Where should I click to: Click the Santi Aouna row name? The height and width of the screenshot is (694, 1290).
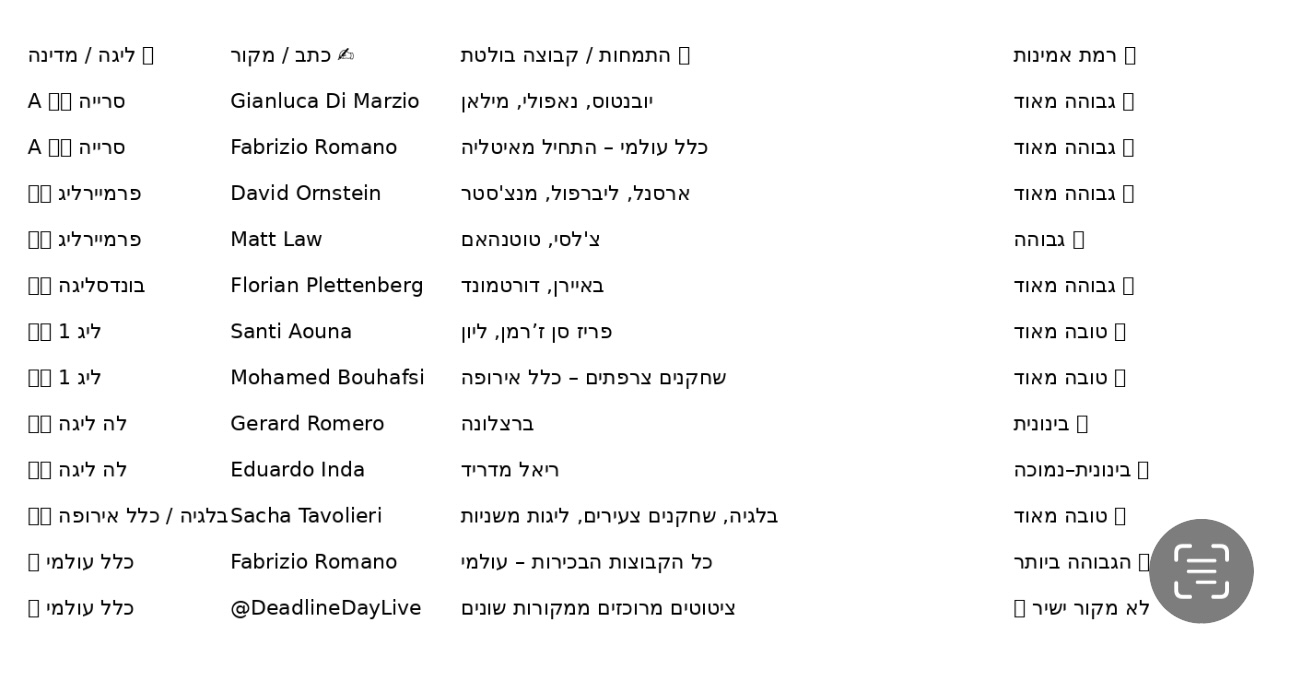[291, 331]
